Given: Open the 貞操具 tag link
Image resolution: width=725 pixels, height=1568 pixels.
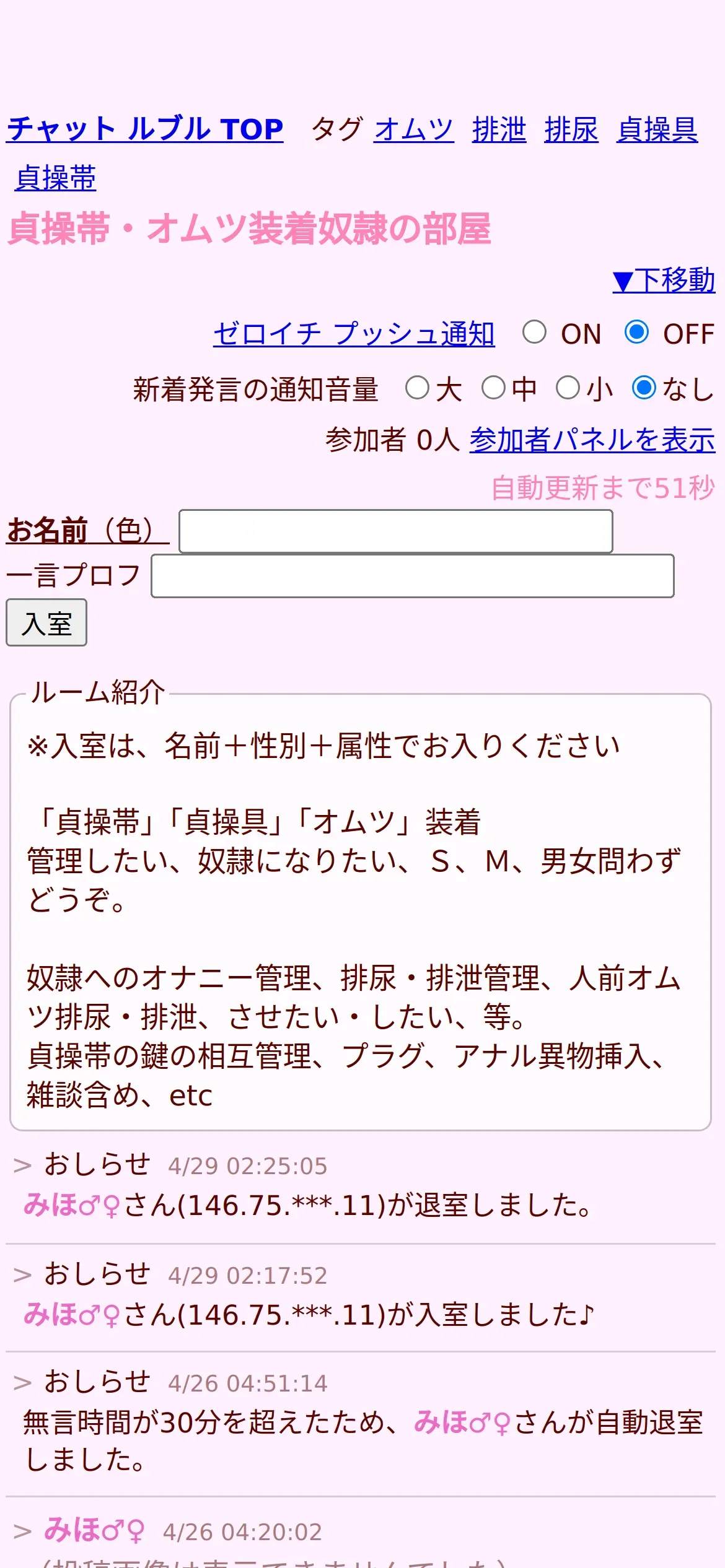Looking at the screenshot, I should pyautogui.click(x=657, y=129).
